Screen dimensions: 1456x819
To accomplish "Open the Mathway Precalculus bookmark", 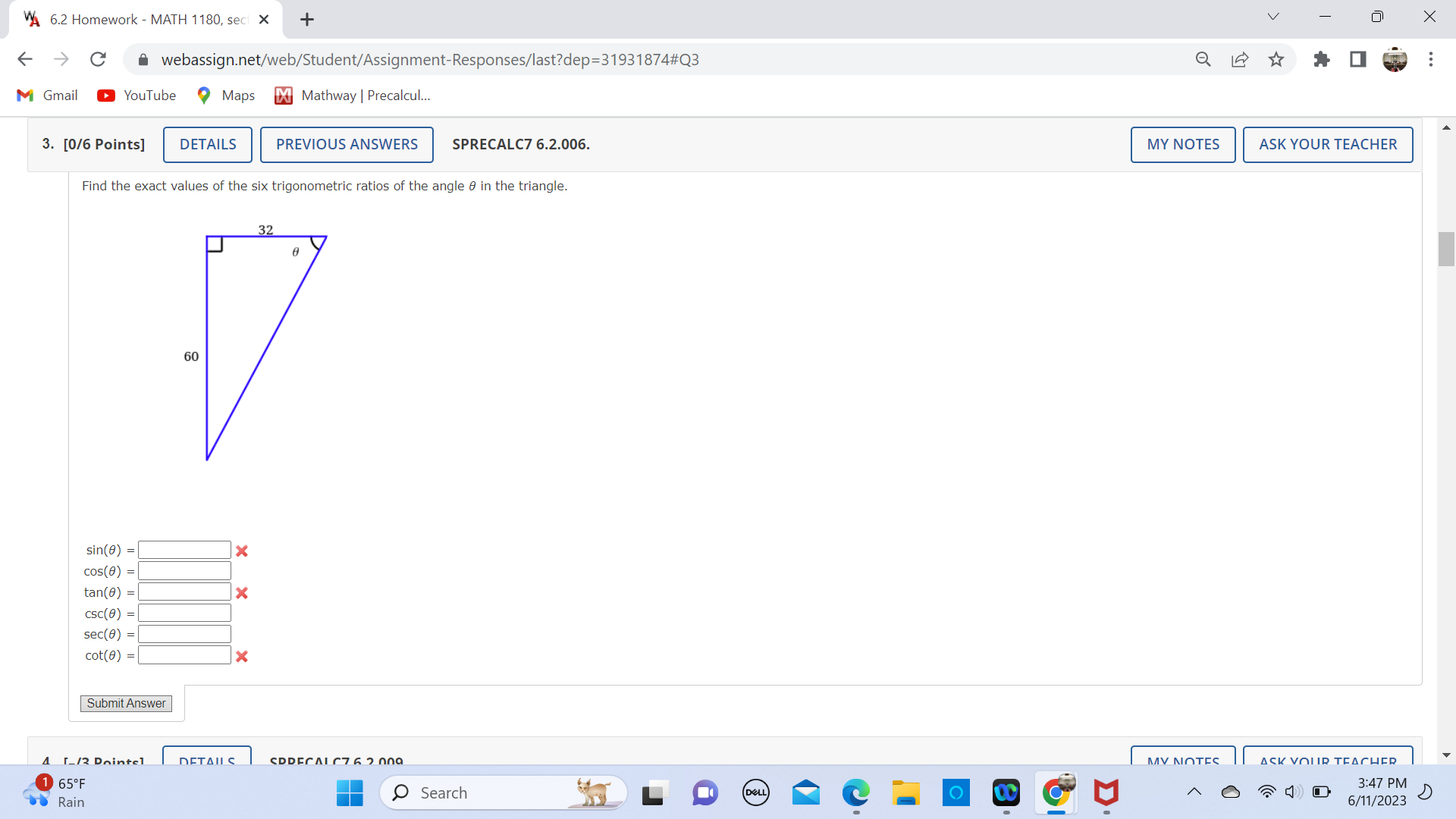I will click(353, 96).
